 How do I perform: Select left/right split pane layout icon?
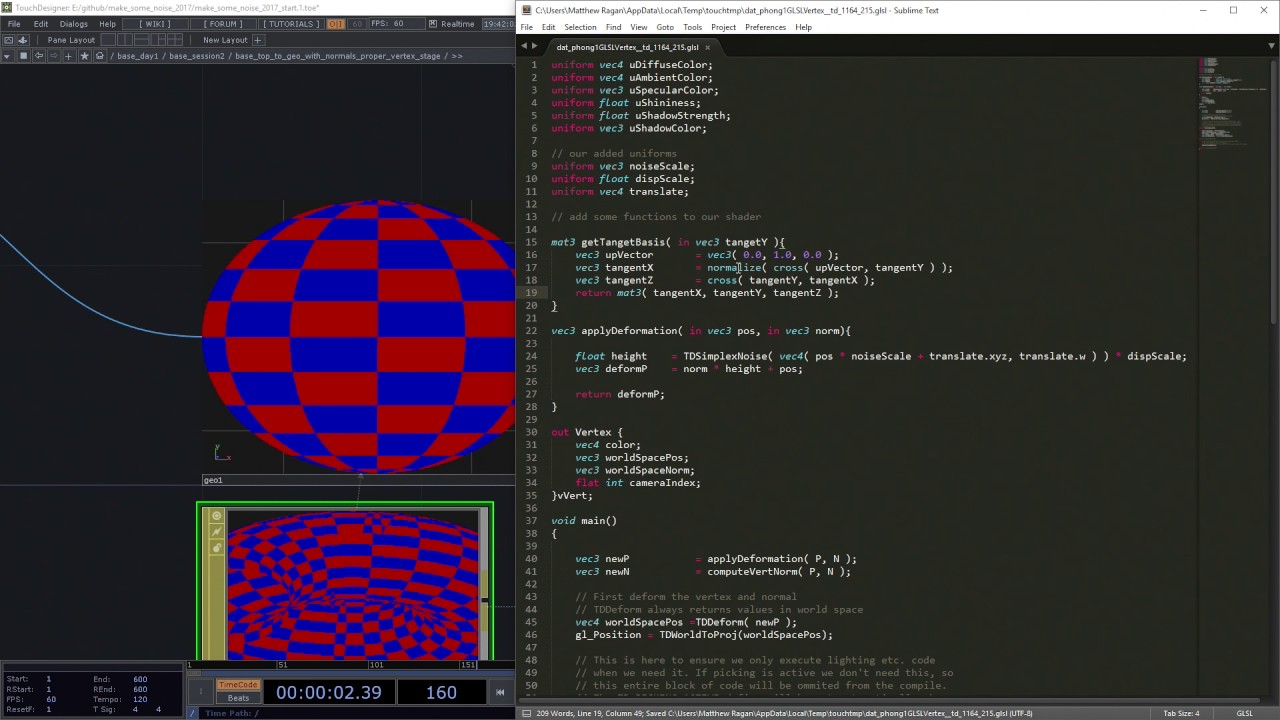coord(125,40)
